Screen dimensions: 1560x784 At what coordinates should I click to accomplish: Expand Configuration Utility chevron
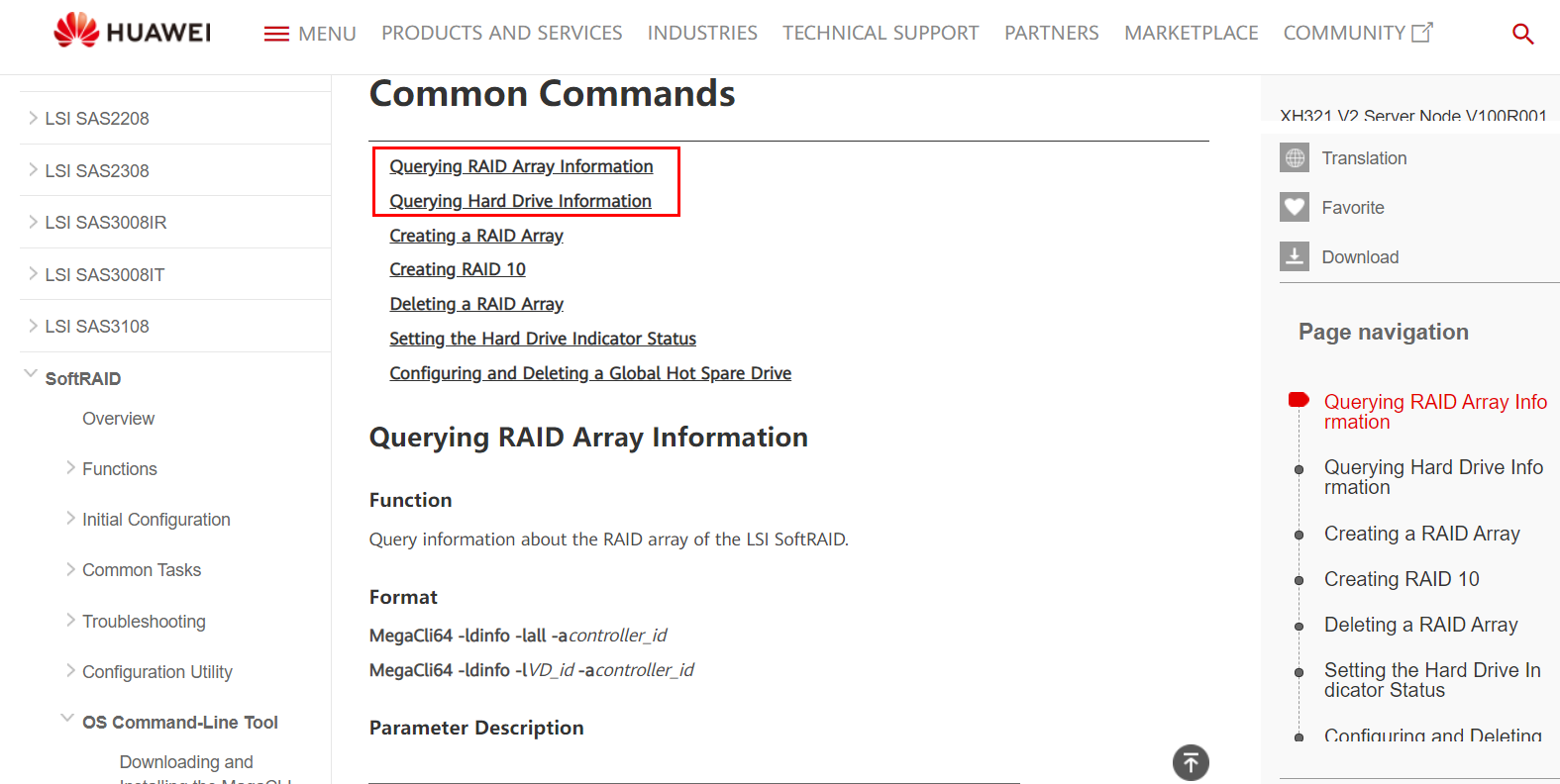(70, 670)
